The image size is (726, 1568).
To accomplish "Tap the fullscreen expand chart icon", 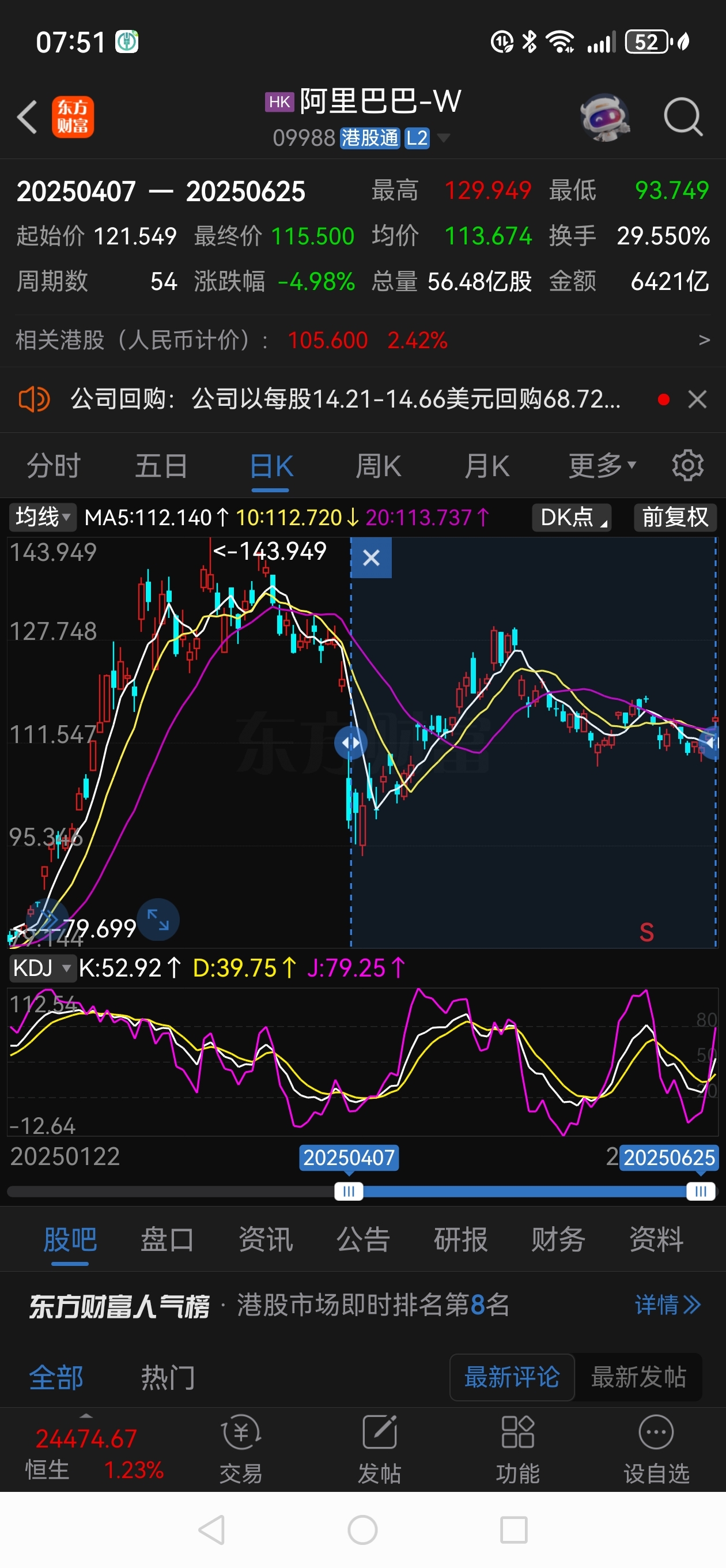I will click(158, 919).
